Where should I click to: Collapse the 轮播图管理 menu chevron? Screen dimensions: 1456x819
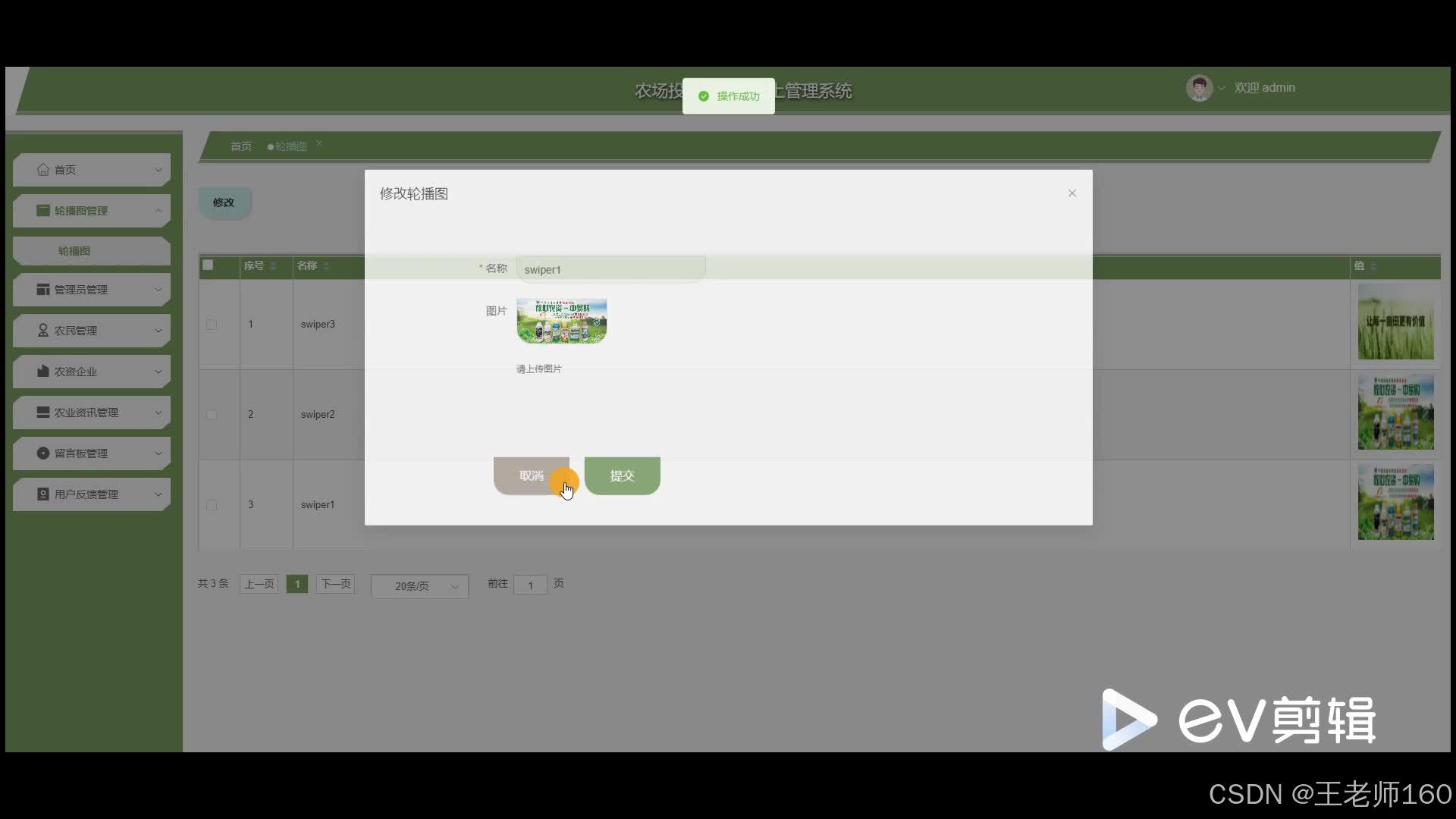tap(158, 211)
